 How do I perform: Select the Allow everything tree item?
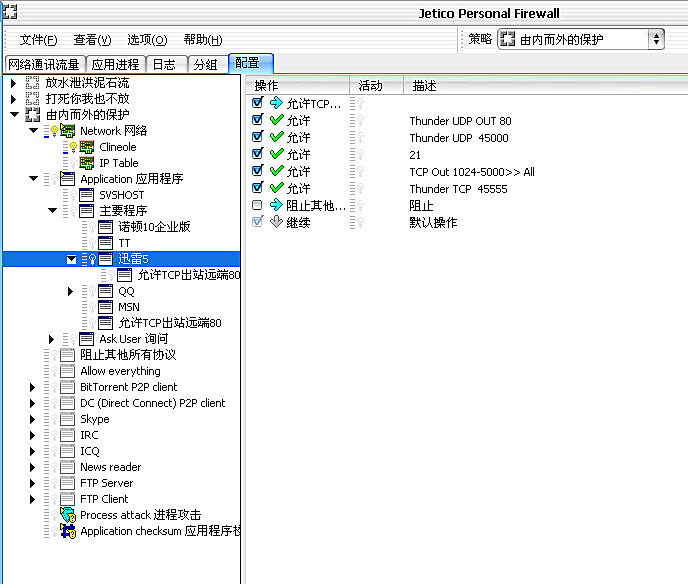pyautogui.click(x=120, y=371)
